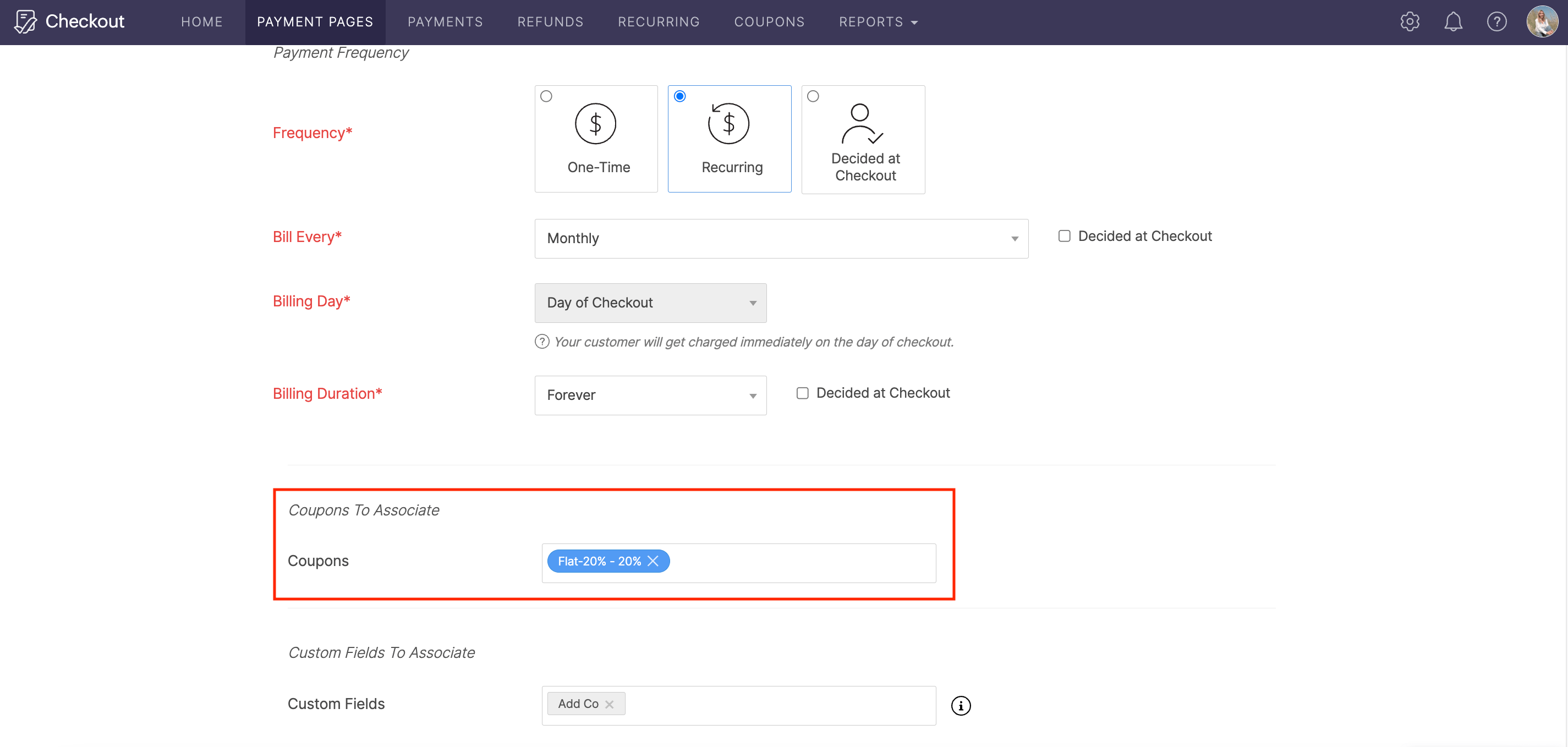Click the info icon beside Custom Fields
The image size is (1568, 747).
pos(961,706)
